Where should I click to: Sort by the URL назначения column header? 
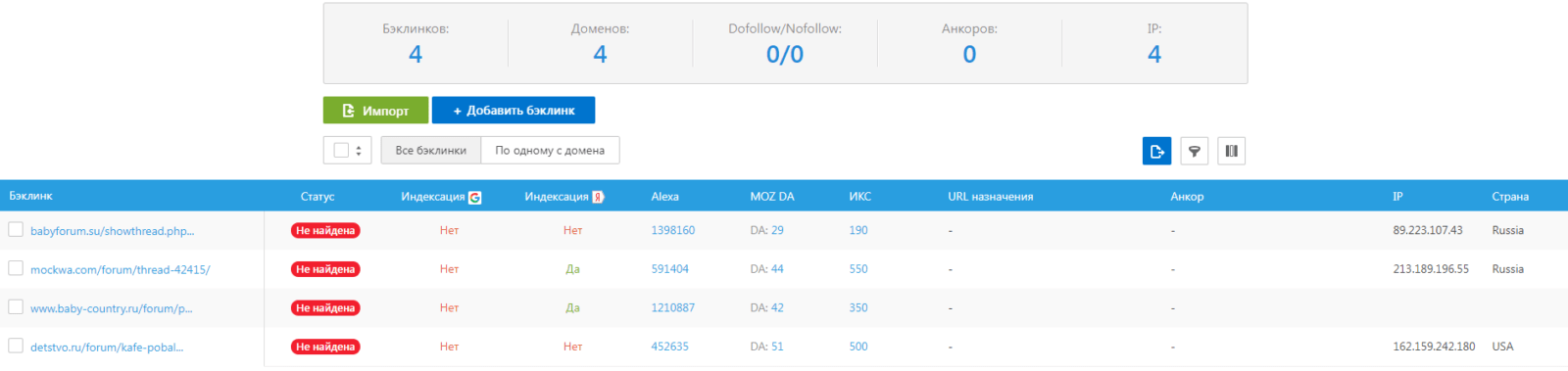(990, 197)
